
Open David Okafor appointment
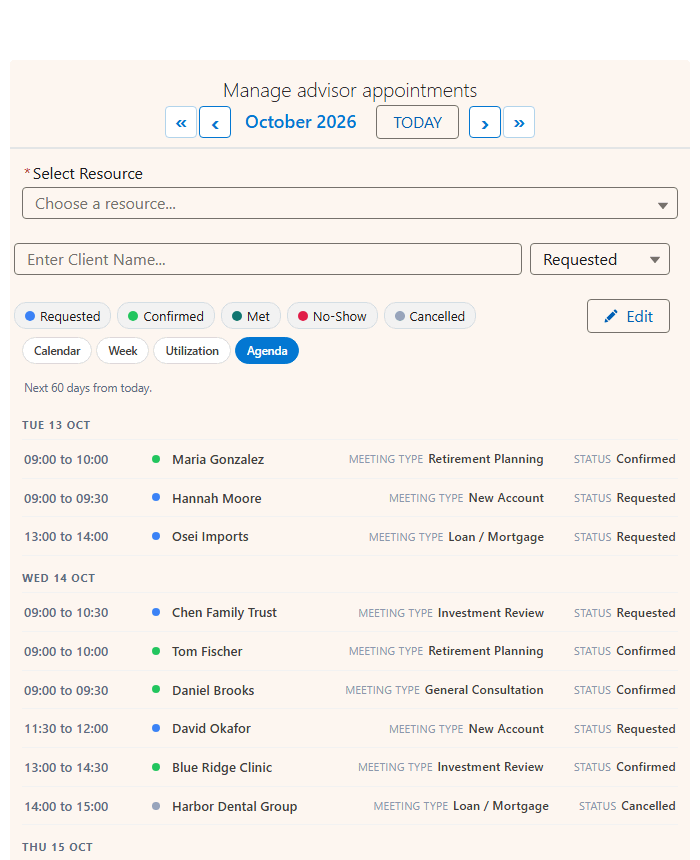(x=349, y=728)
